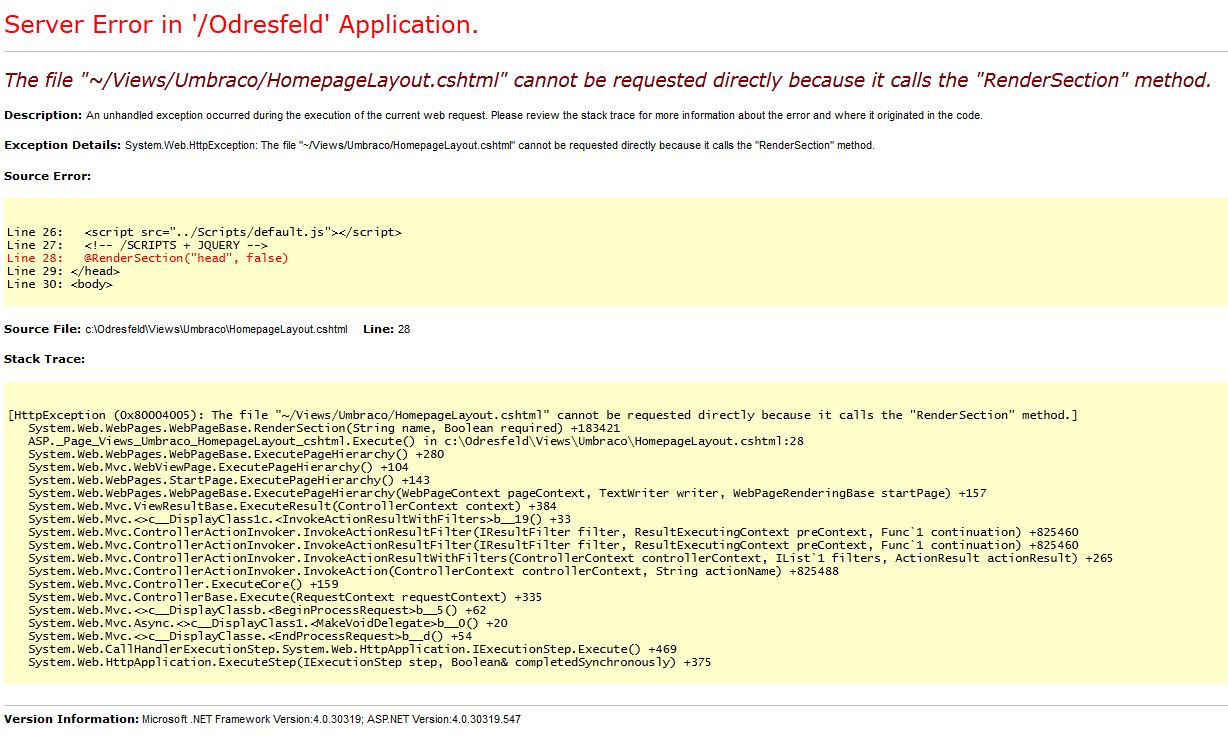The height and width of the screenshot is (736, 1228).
Task: Click stack line Controller.ExecuteCore() +159
Action: (183, 584)
